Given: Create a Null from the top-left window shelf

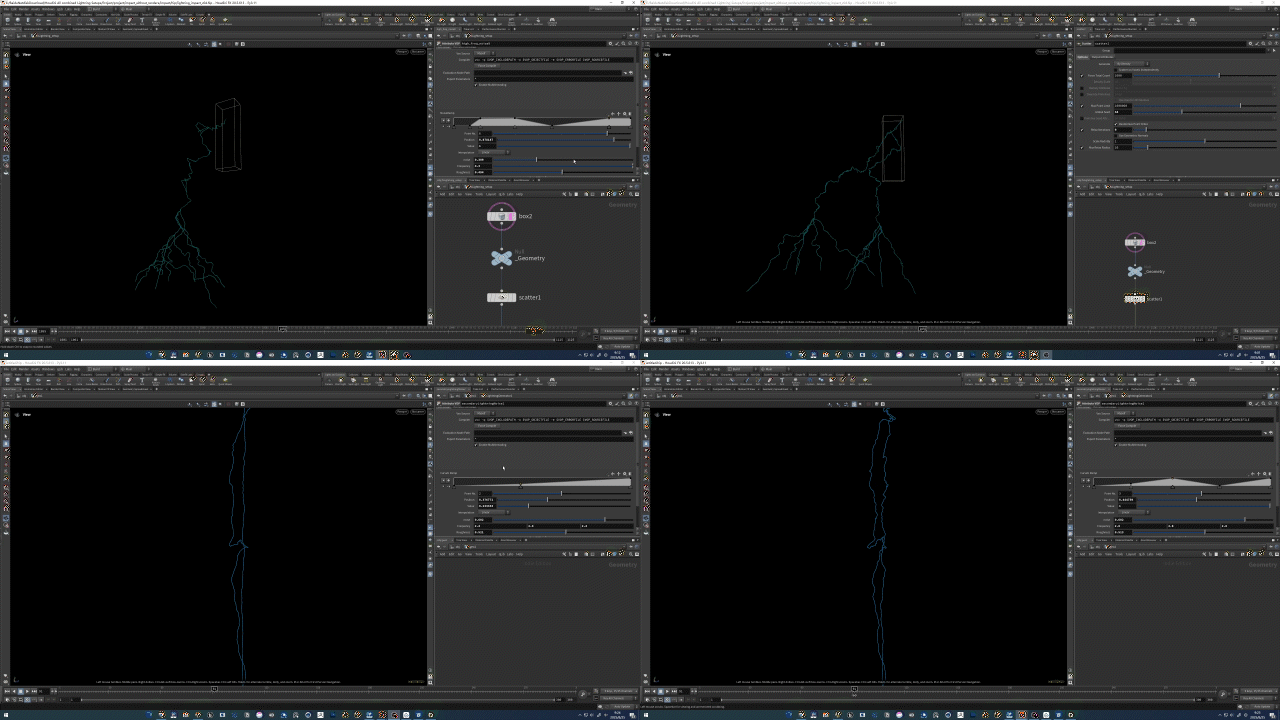Looking at the screenshot, I should click(61, 21).
